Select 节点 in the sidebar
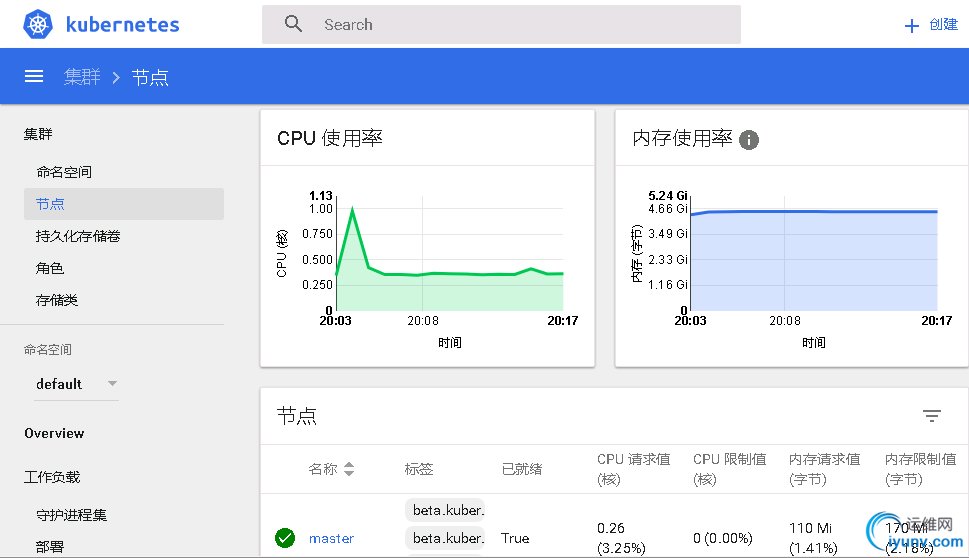This screenshot has width=969, height=558. pyautogui.click(x=50, y=204)
